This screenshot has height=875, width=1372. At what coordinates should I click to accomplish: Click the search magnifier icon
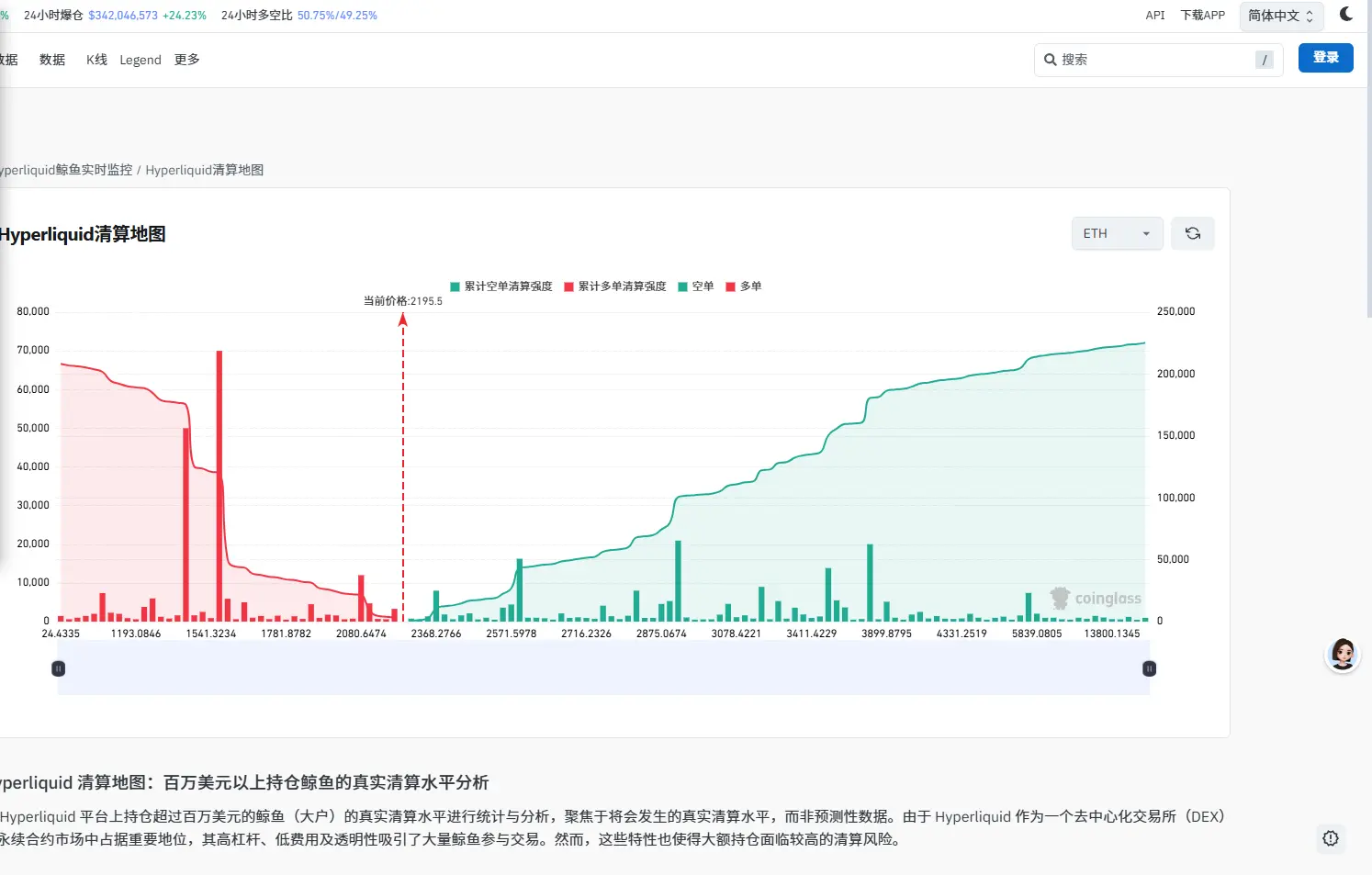[x=1050, y=60]
